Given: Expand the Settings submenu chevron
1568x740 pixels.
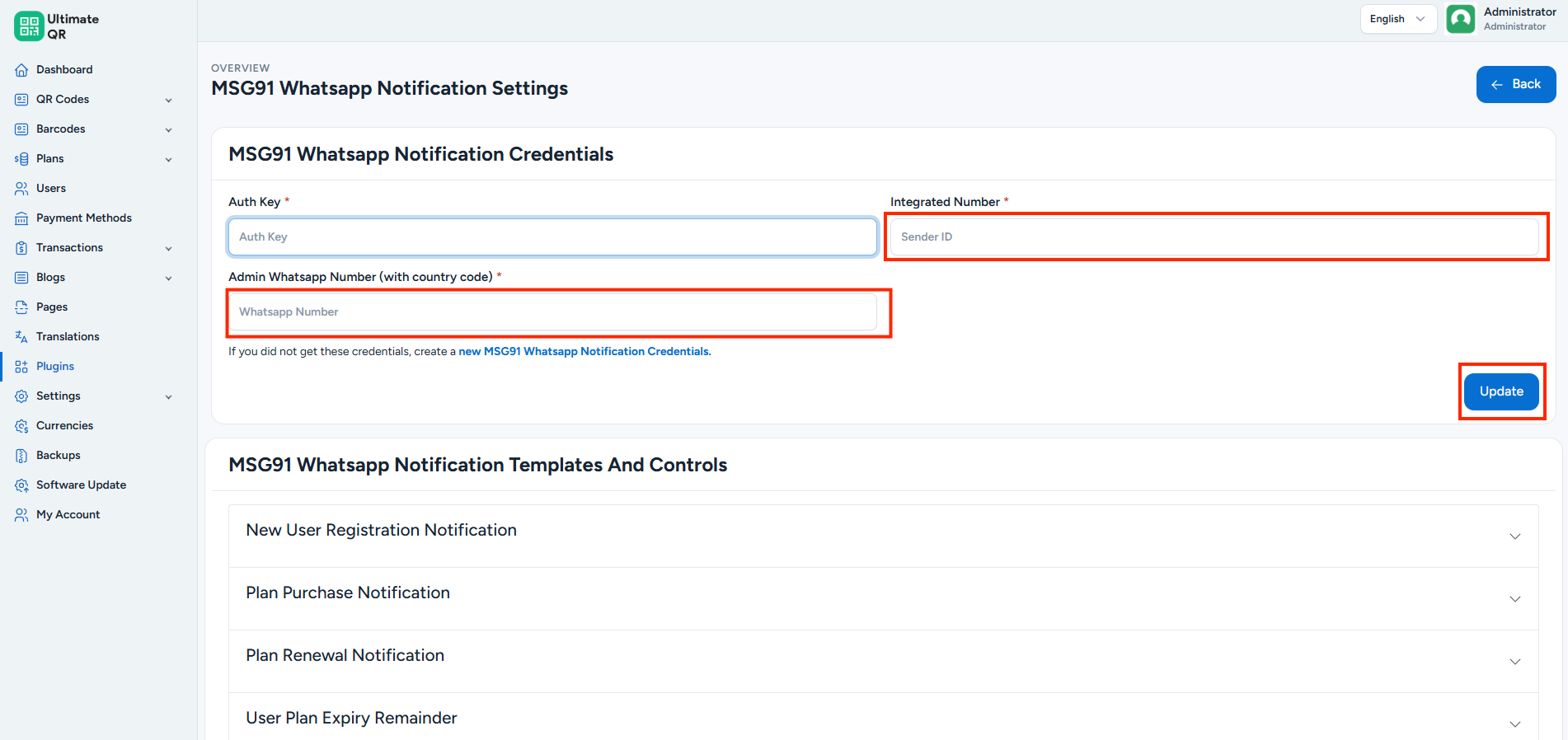Looking at the screenshot, I should pyautogui.click(x=169, y=397).
